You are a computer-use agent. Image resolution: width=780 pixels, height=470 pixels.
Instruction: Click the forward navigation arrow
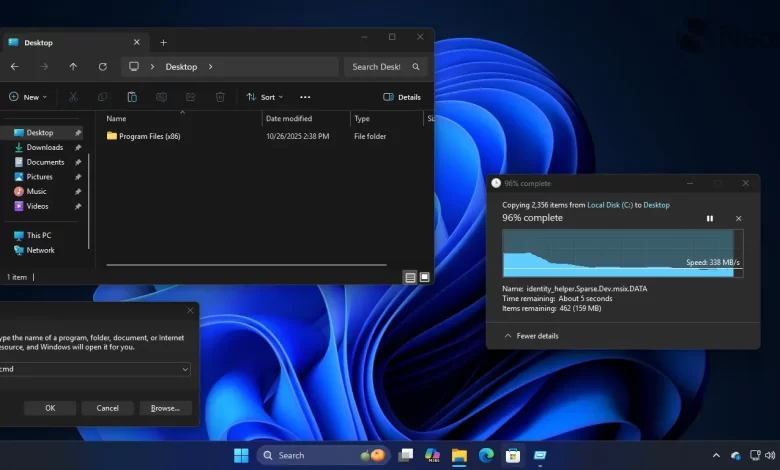44,67
